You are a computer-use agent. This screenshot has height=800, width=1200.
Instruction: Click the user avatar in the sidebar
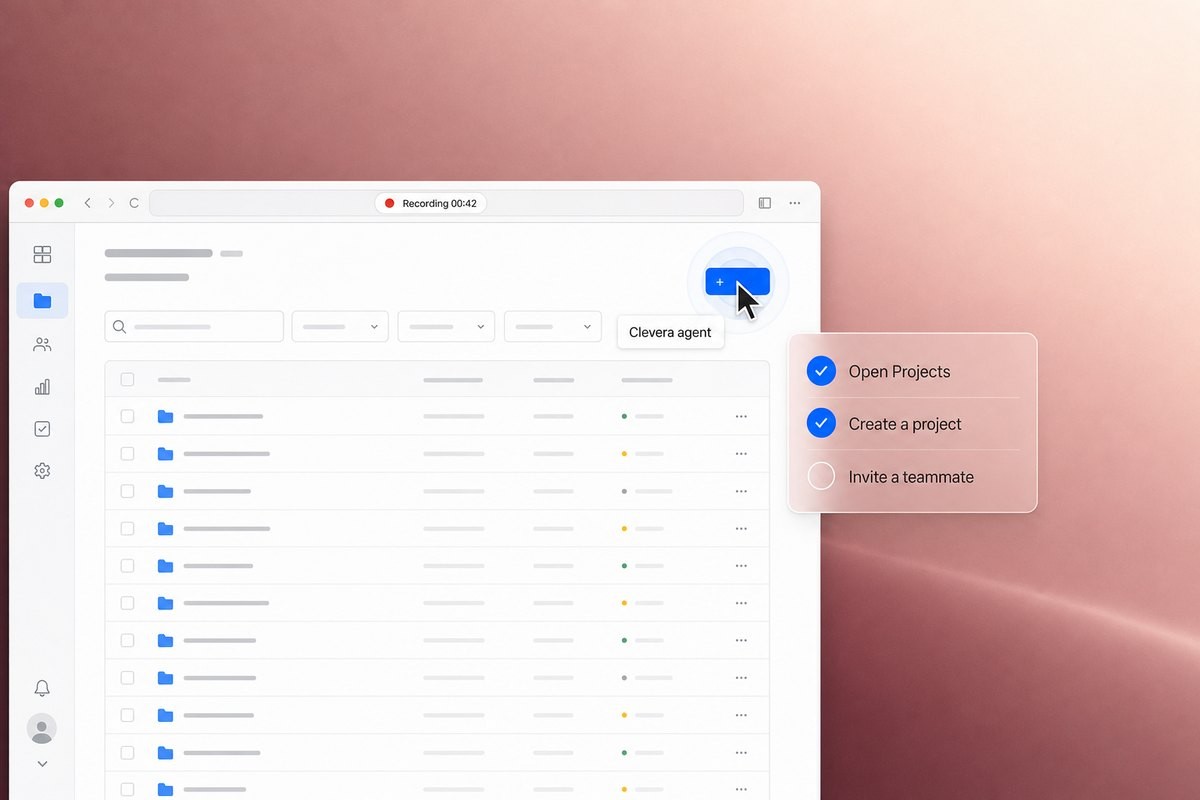coord(42,728)
